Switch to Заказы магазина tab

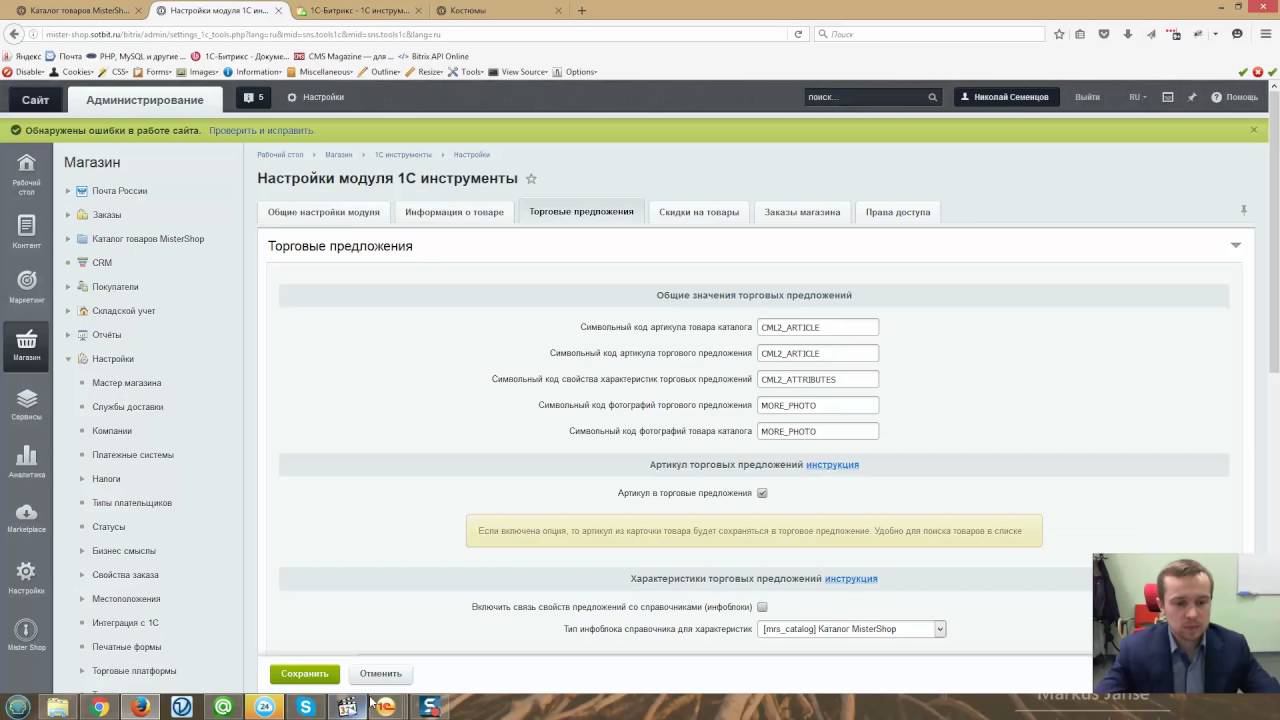(802, 212)
